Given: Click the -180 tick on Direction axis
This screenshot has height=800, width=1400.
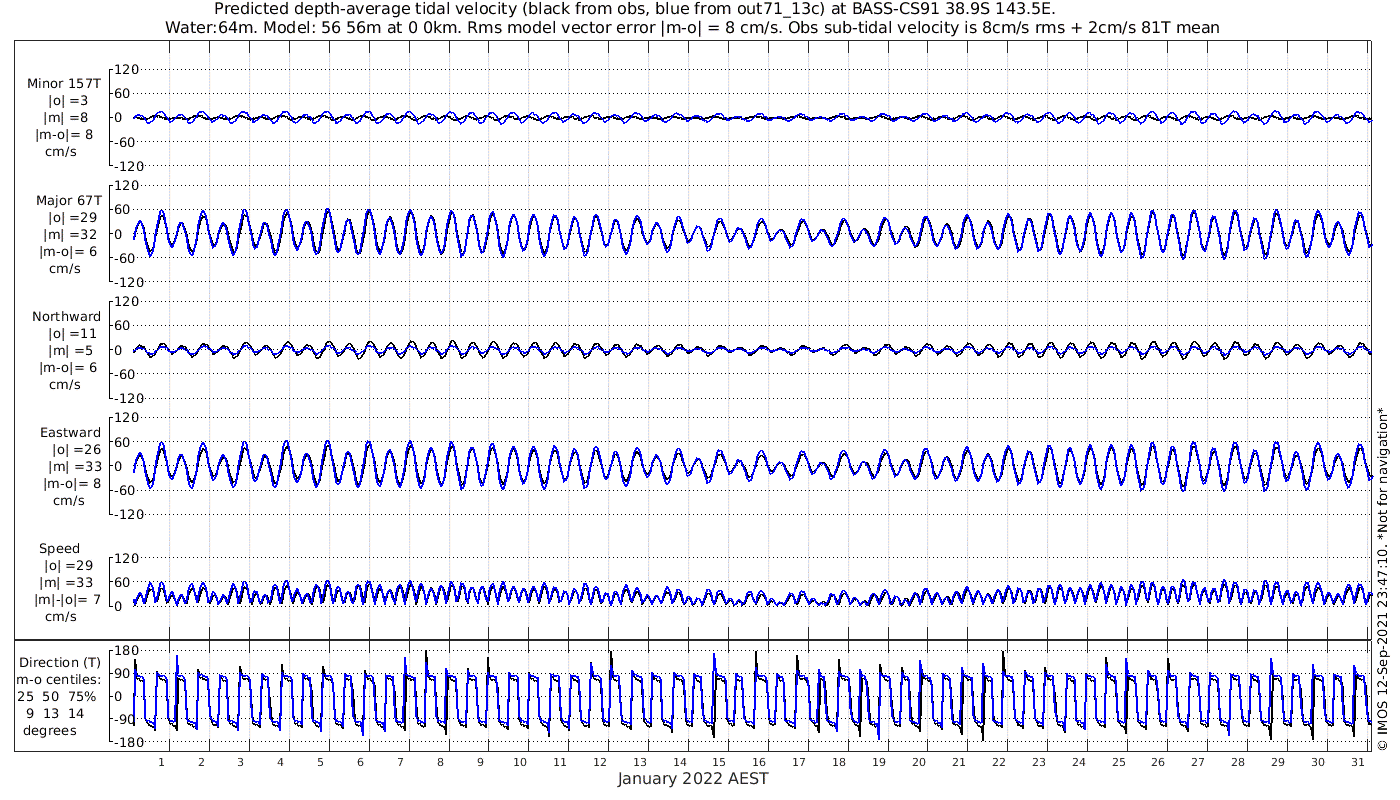Looking at the screenshot, I should pos(122,743).
